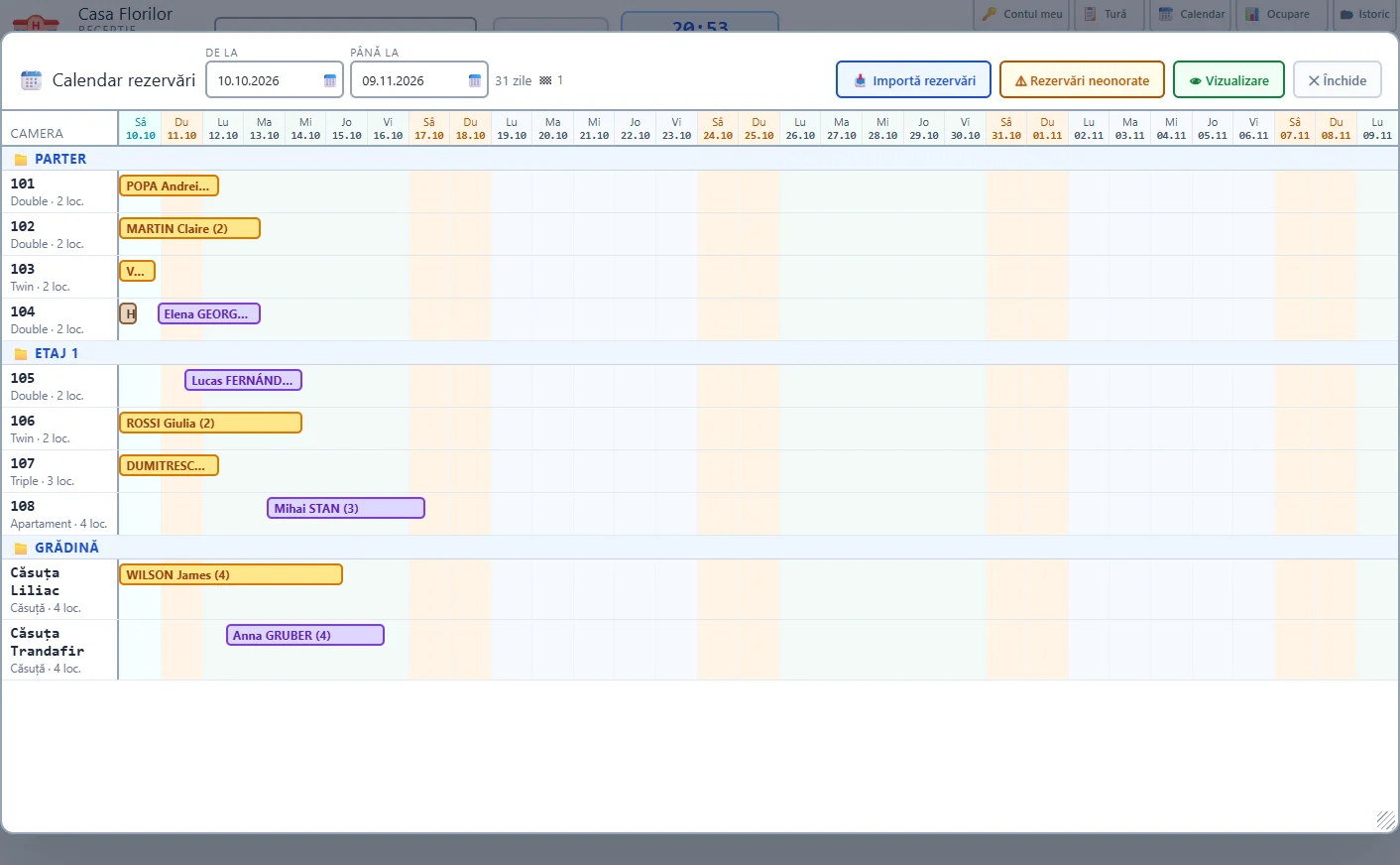Open the ROSSI Giulia (2) reservation
The height and width of the screenshot is (865, 1400).
pos(210,423)
